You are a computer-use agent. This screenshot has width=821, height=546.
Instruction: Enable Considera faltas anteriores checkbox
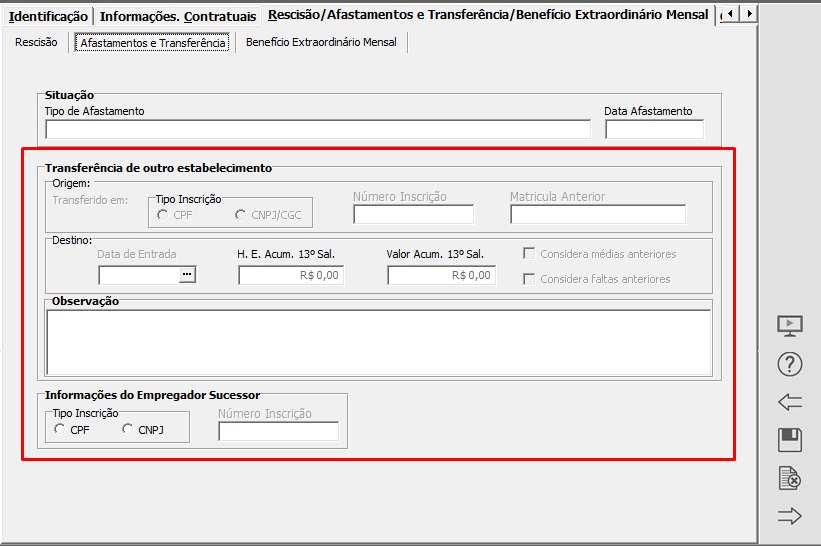point(529,279)
